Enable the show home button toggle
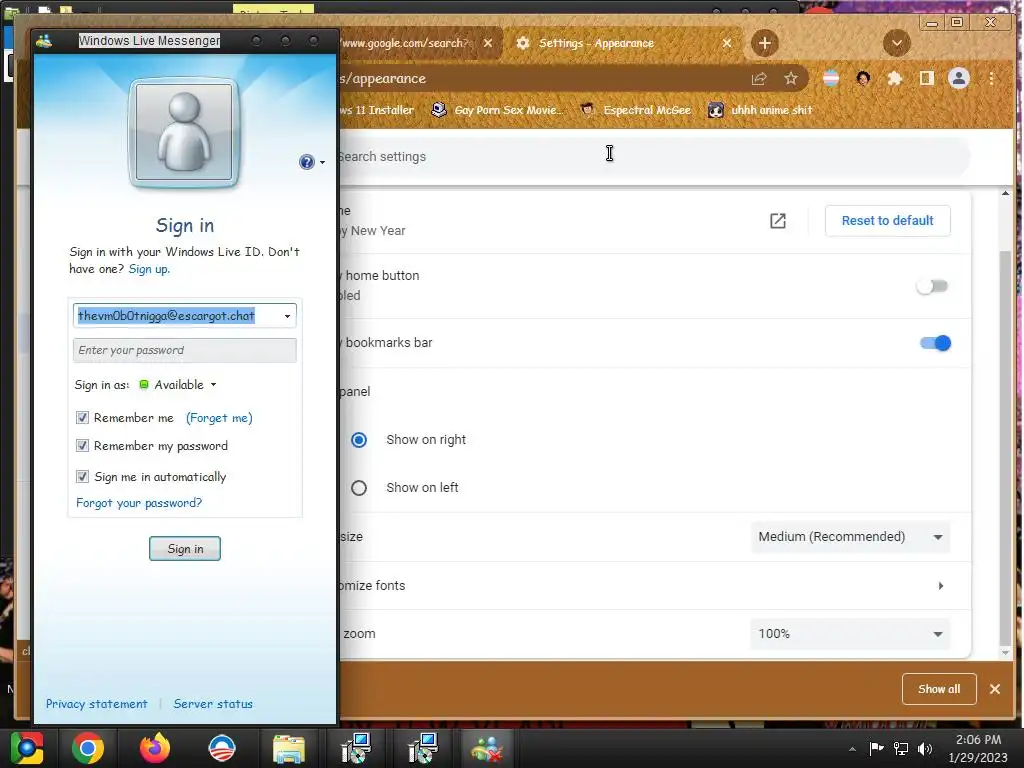The height and width of the screenshot is (768, 1024). click(932, 286)
